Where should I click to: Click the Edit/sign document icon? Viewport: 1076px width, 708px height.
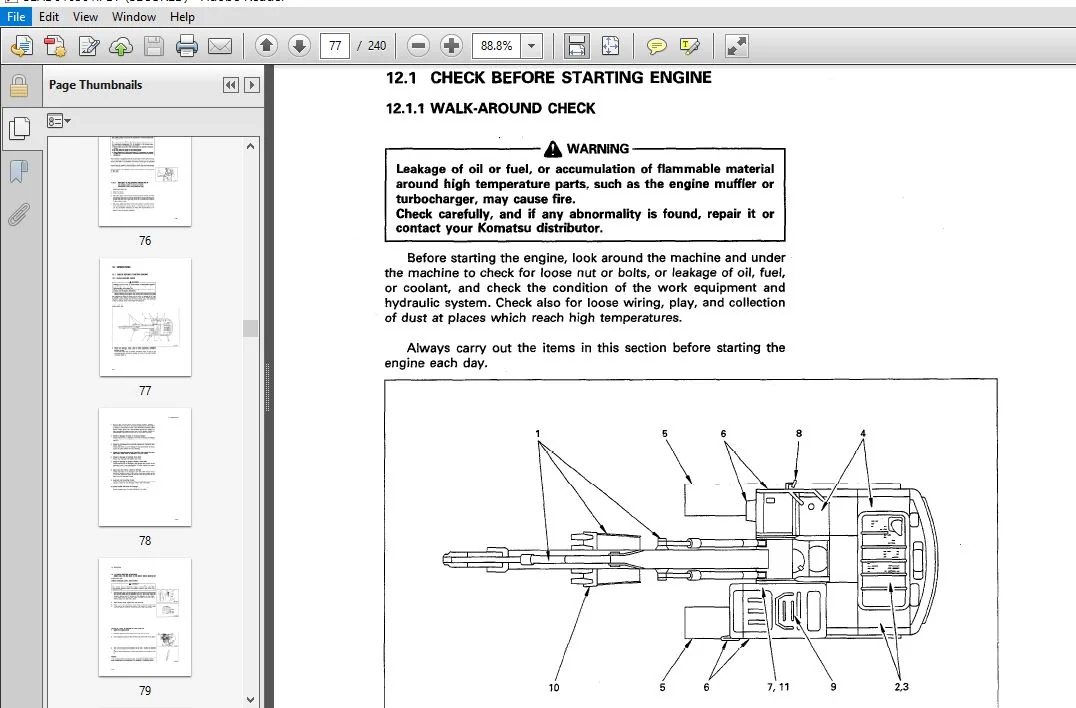pos(89,46)
